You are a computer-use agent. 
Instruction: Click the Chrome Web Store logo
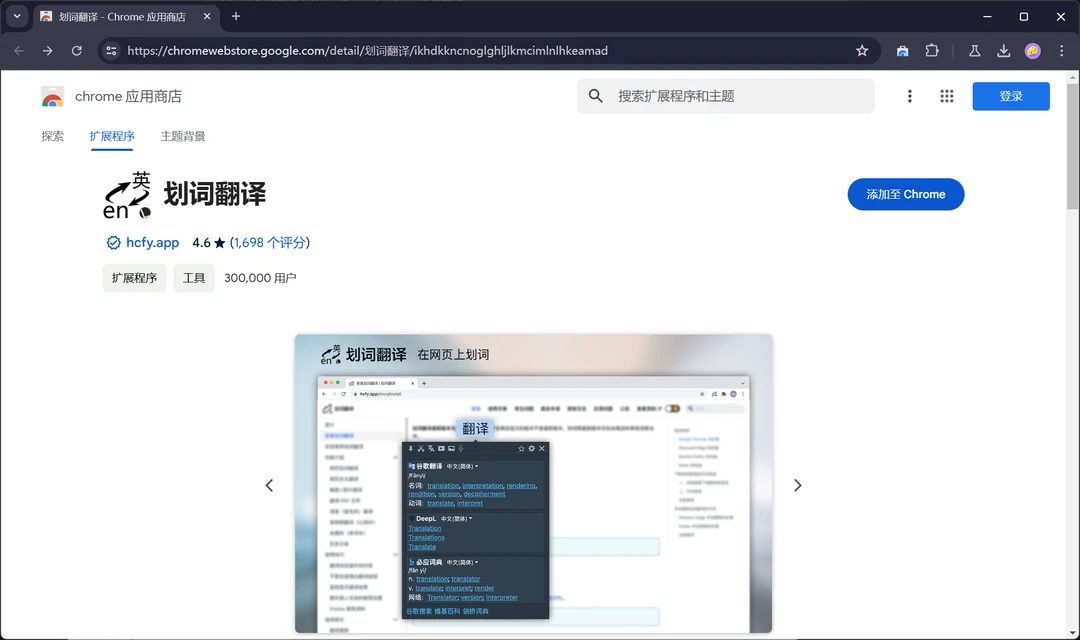pos(52,96)
